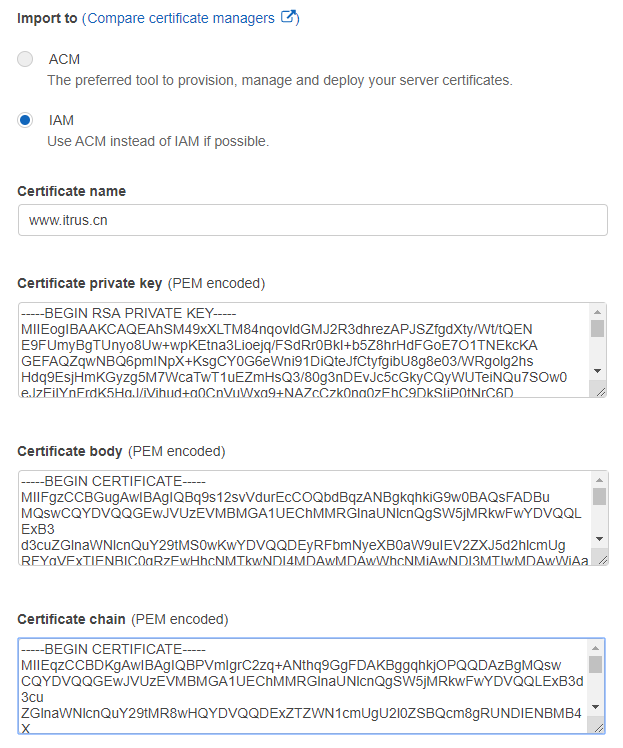Open the Compare certificate managers link

tap(180, 18)
